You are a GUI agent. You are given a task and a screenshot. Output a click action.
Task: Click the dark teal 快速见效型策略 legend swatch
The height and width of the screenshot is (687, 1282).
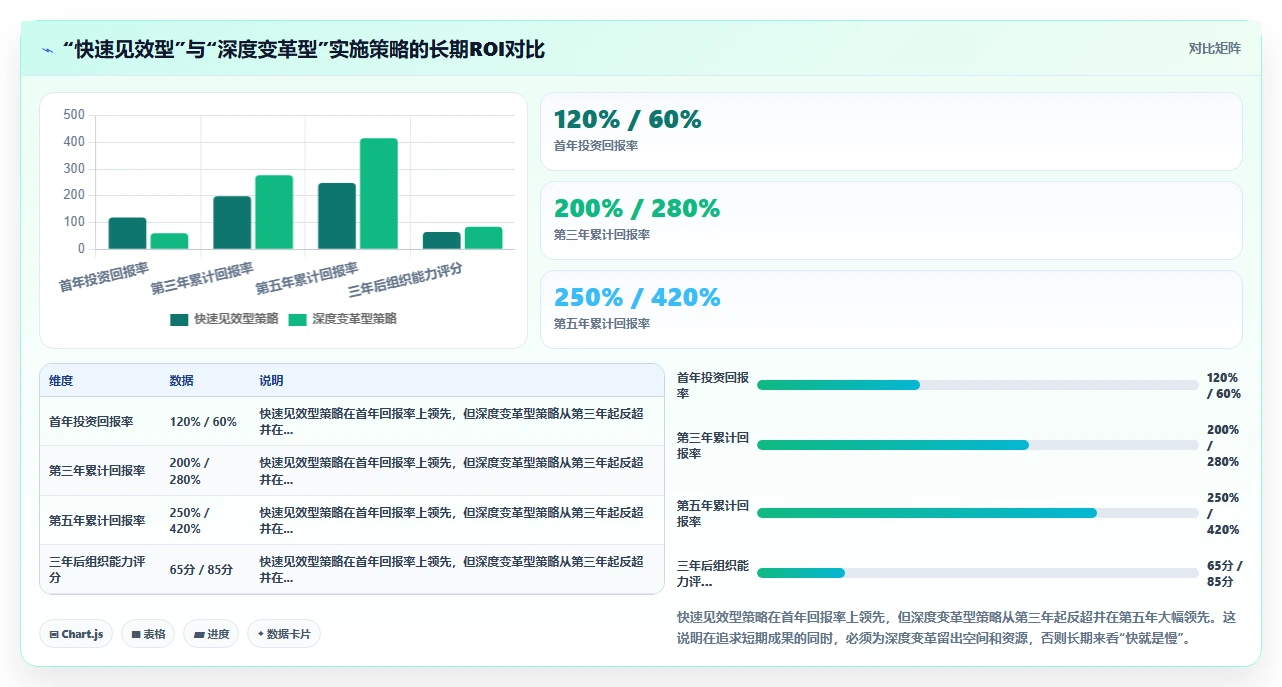(179, 320)
